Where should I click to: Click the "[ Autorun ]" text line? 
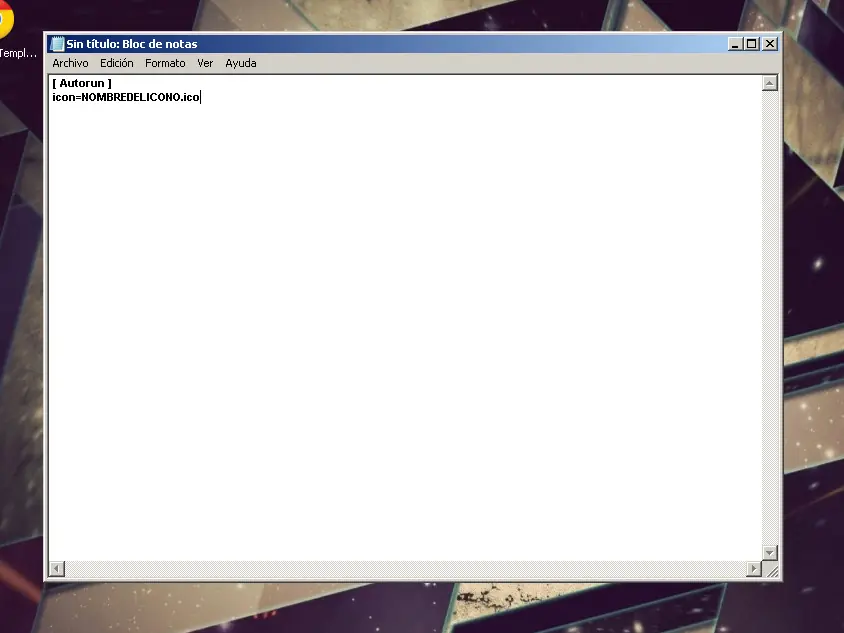[82, 83]
